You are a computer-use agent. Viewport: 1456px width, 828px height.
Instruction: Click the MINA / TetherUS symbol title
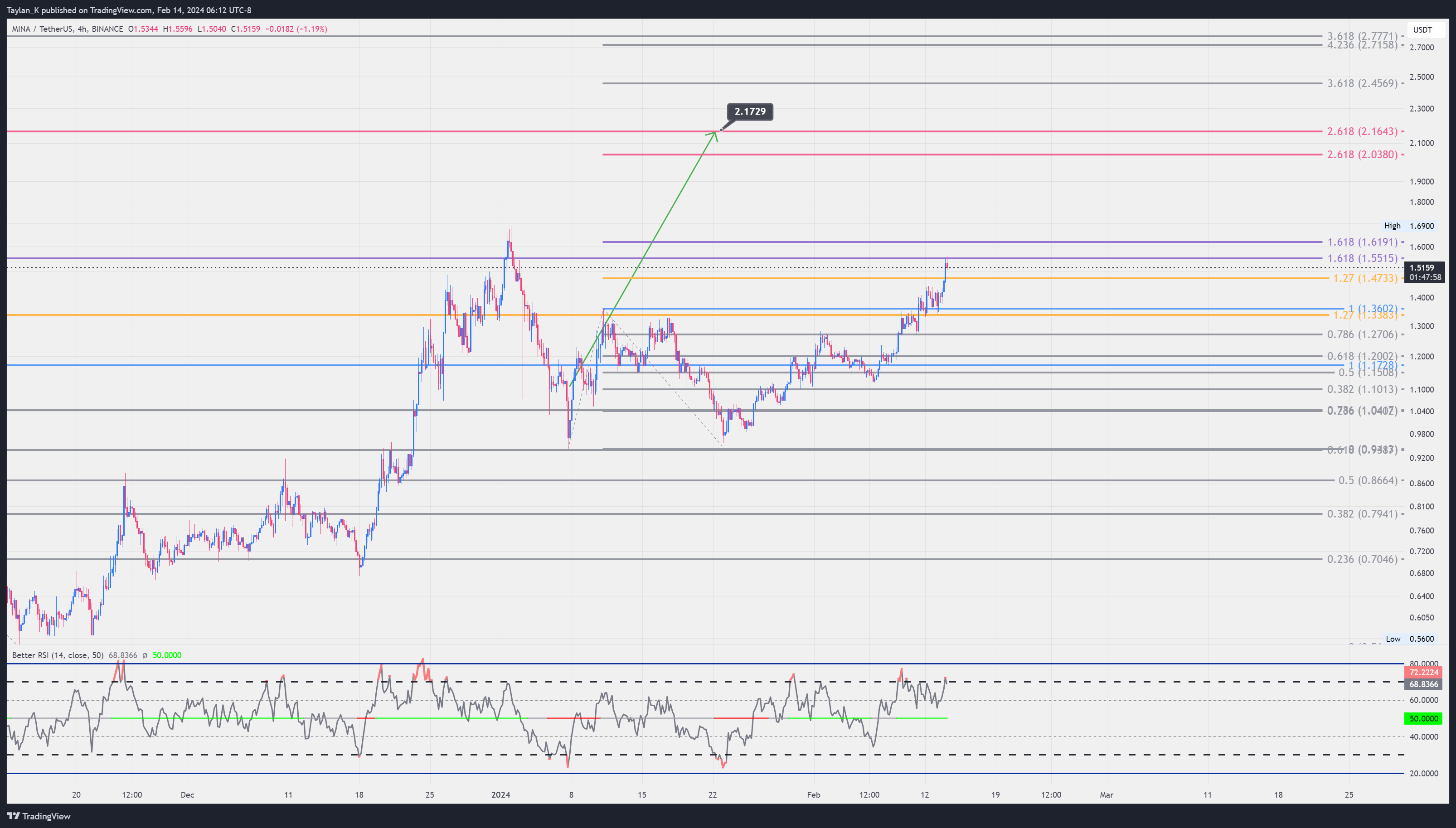tap(68, 29)
